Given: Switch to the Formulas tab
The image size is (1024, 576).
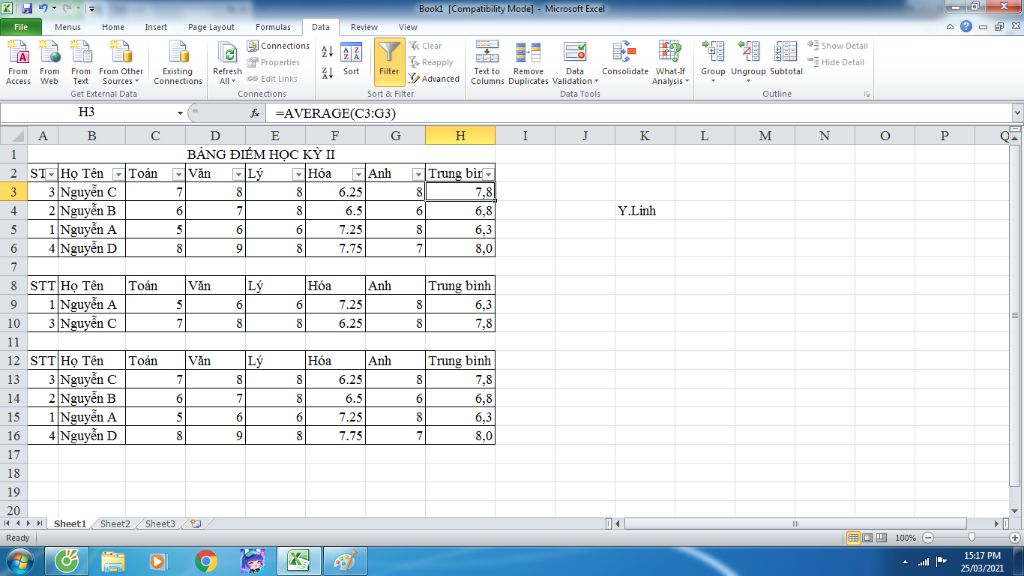Looking at the screenshot, I should [273, 27].
